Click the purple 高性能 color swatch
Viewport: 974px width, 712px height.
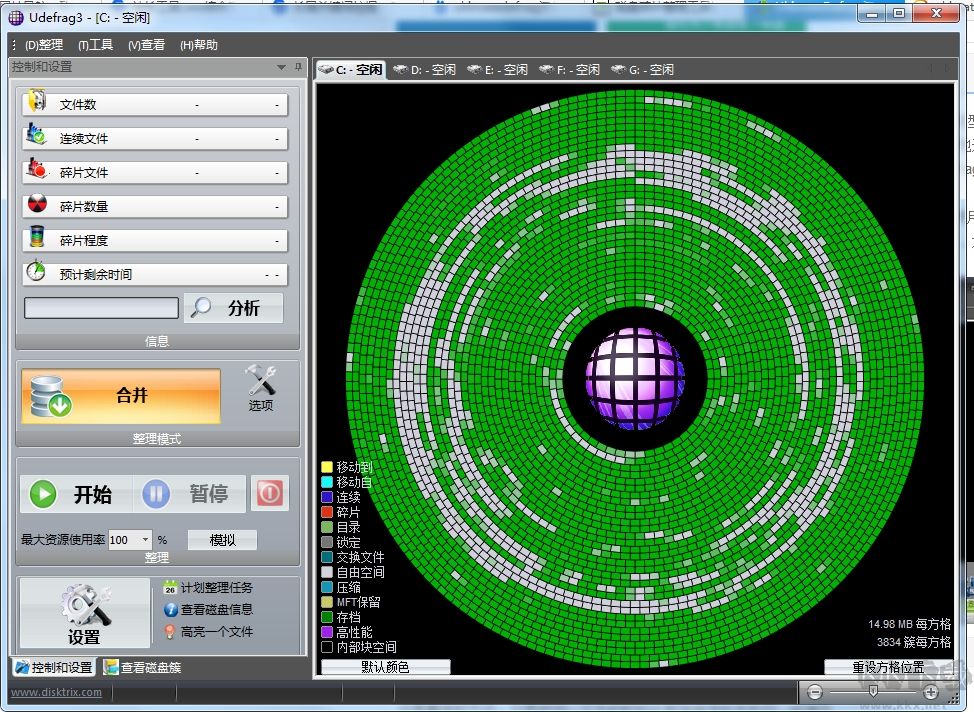325,632
